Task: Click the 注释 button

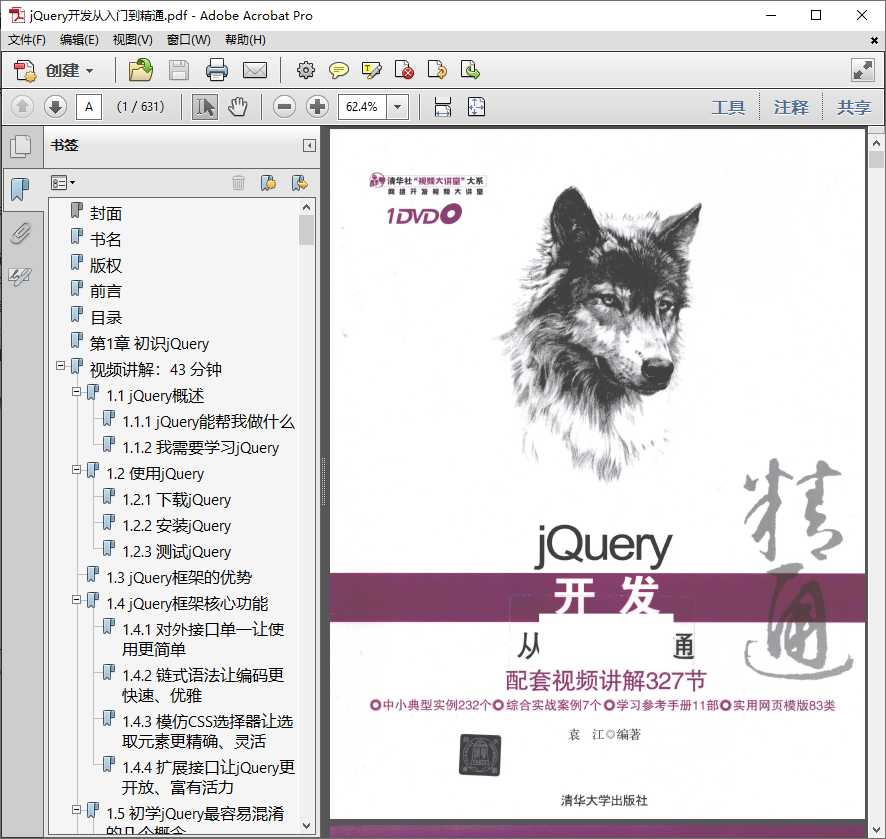Action: [x=791, y=107]
